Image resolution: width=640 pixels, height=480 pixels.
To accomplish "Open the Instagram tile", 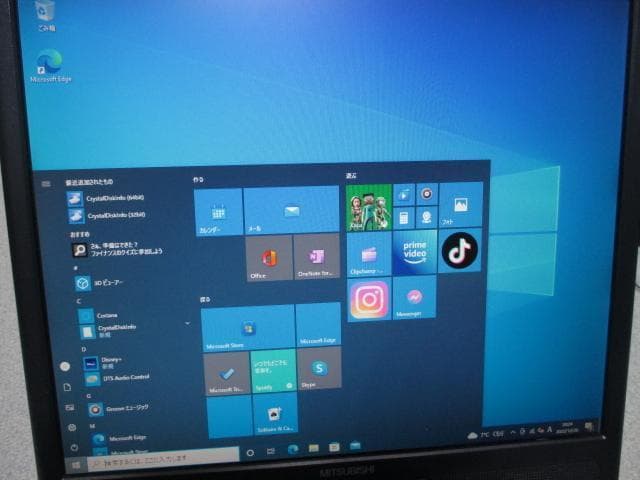I will click(369, 300).
